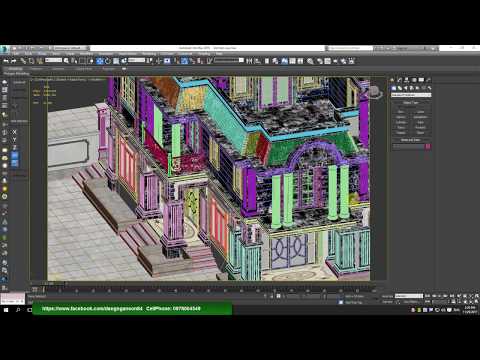Open the Rendered Frame Window

pos(327,61)
